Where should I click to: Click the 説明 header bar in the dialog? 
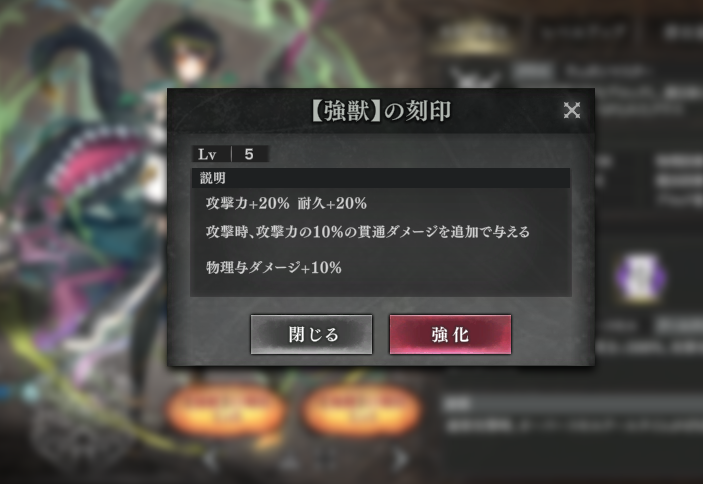tap(381, 178)
